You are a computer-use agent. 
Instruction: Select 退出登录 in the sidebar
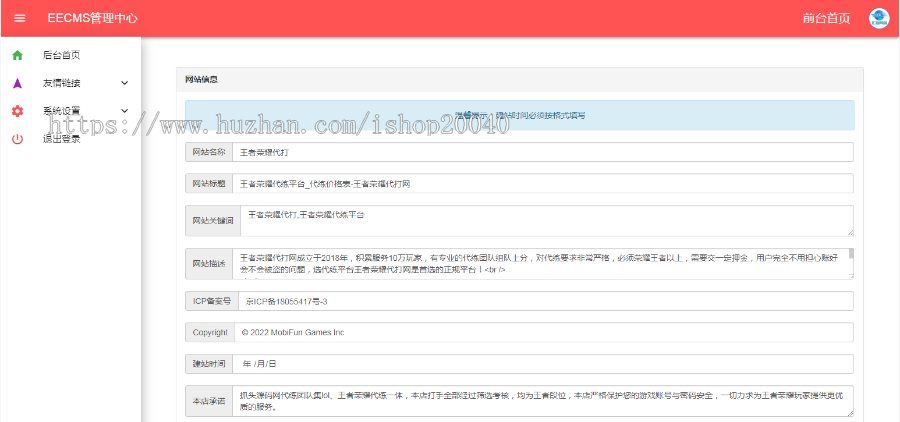[61, 139]
